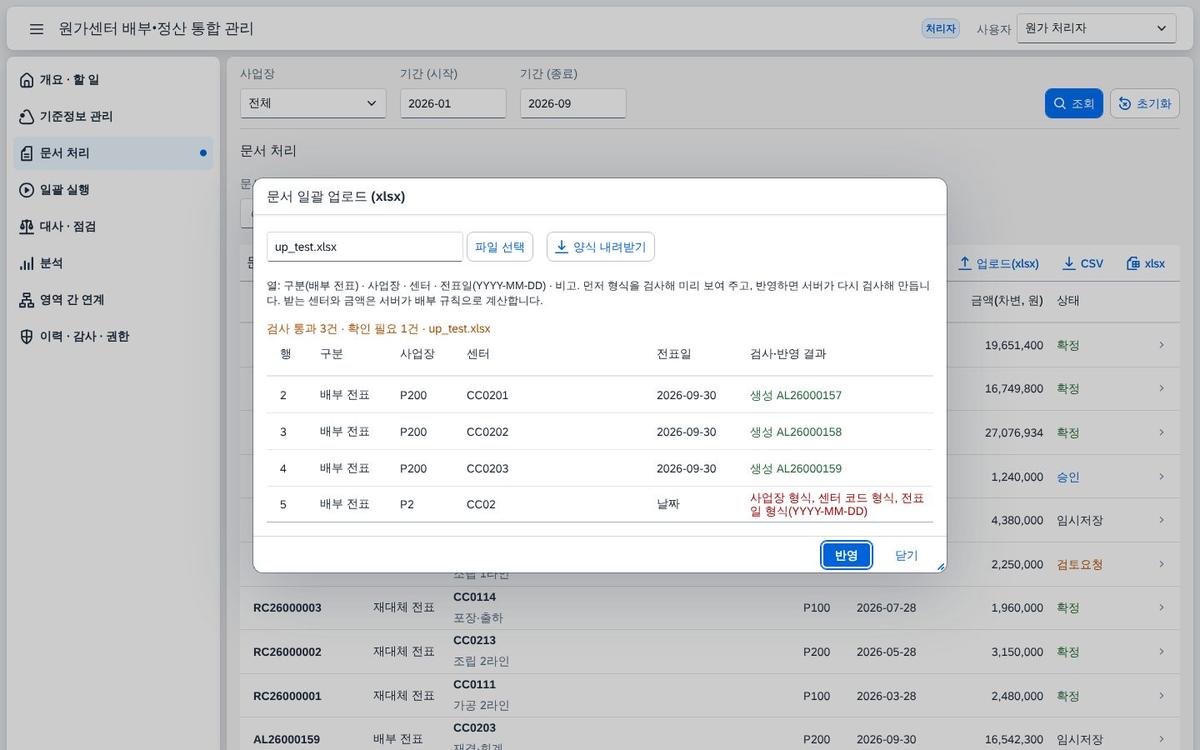The image size is (1200, 750).
Task: Open 영역 간 연계 in sidebar
Action: pyautogui.click(x=115, y=300)
